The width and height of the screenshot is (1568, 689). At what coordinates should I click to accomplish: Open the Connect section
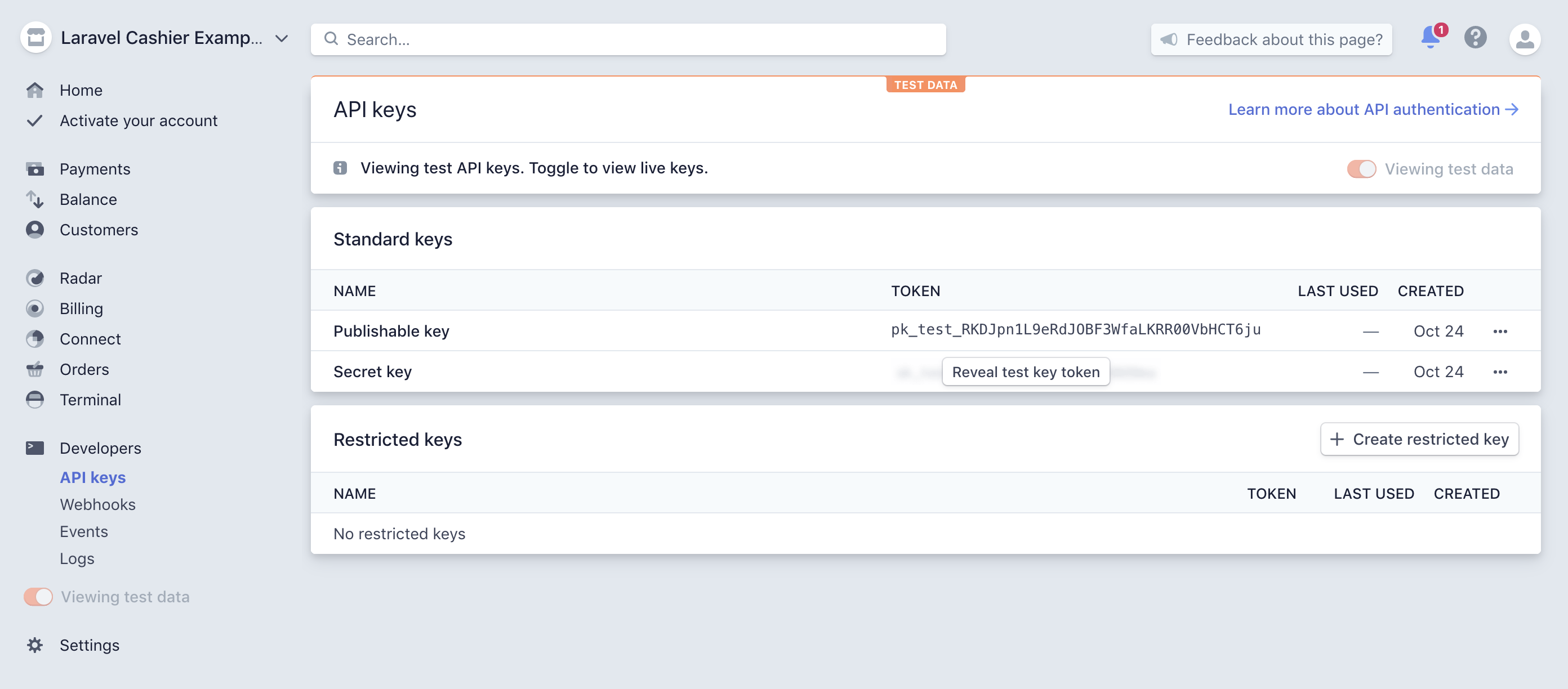(x=90, y=339)
